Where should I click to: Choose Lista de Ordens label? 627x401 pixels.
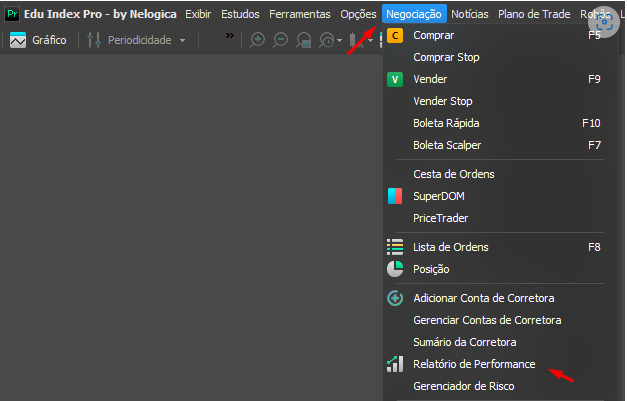[451, 247]
